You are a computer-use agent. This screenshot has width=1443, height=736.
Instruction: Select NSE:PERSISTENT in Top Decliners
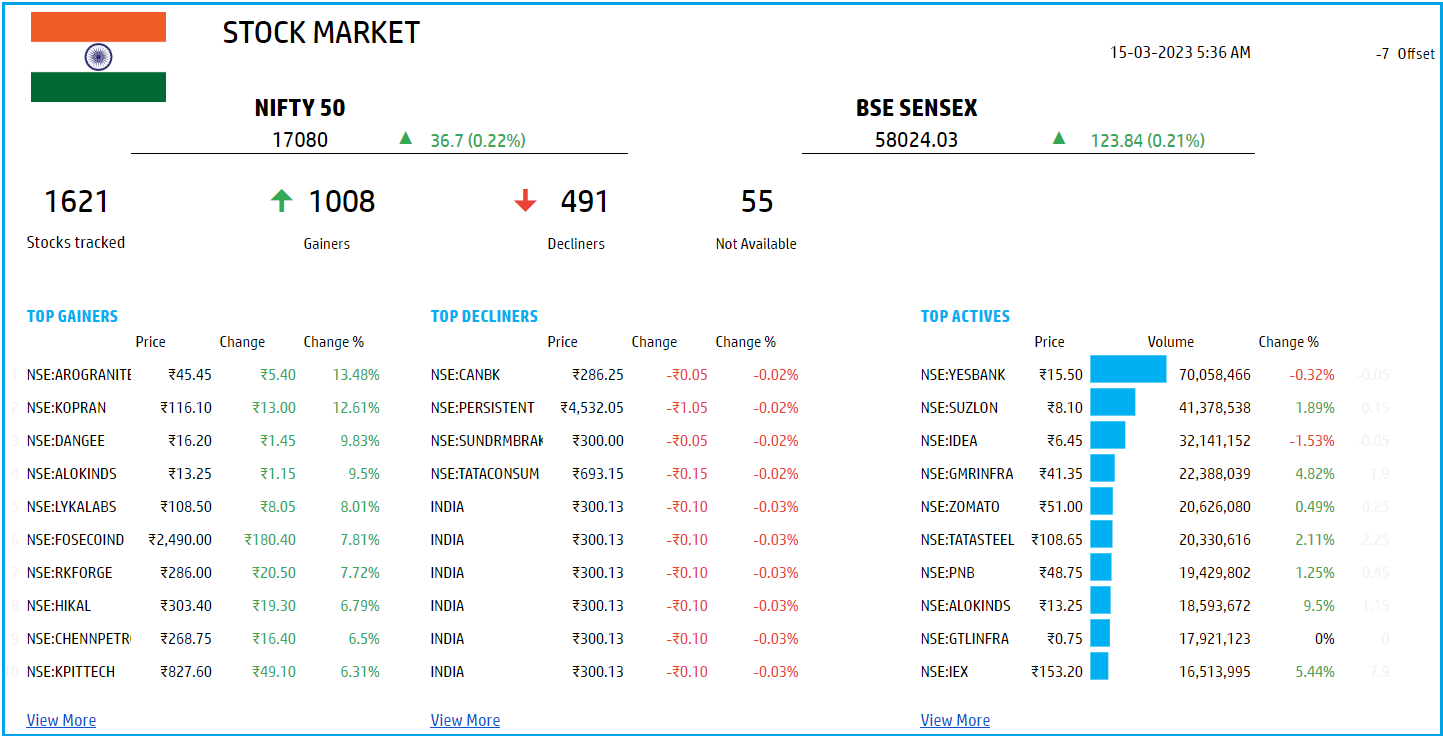[483, 408]
